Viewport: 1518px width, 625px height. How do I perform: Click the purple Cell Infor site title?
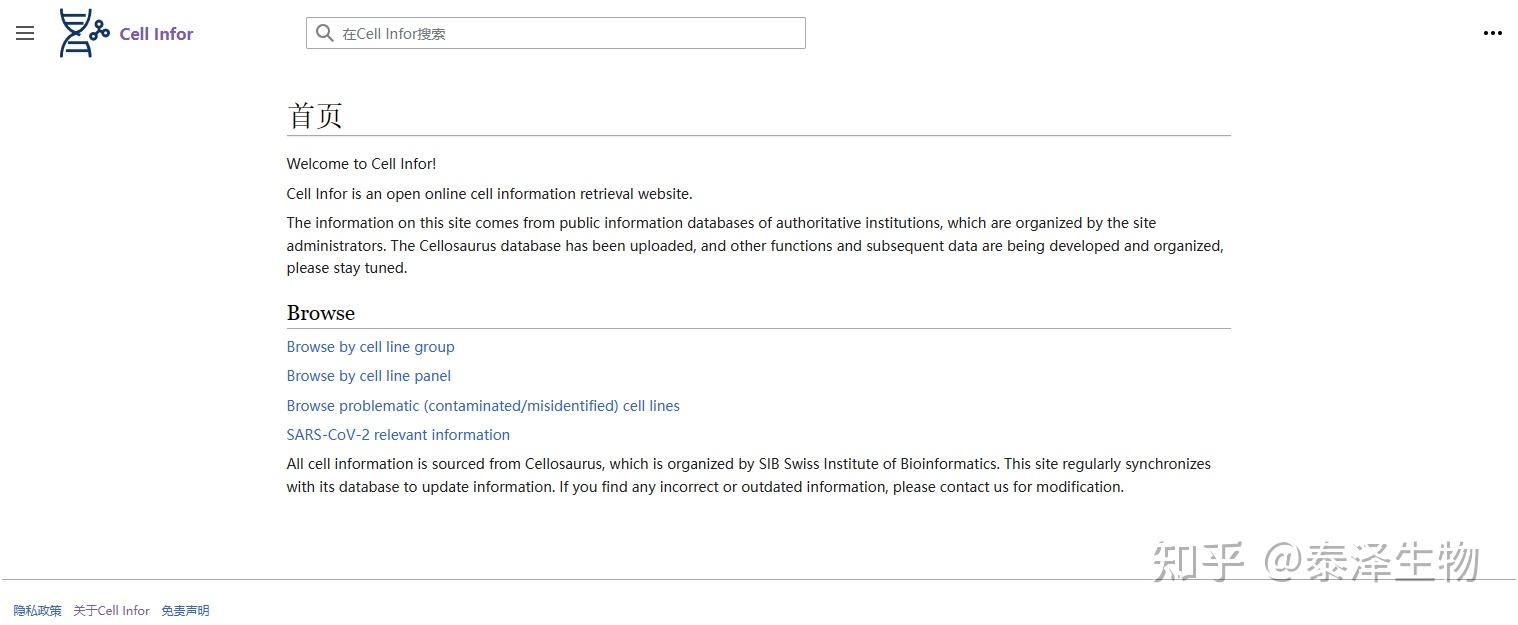(156, 34)
